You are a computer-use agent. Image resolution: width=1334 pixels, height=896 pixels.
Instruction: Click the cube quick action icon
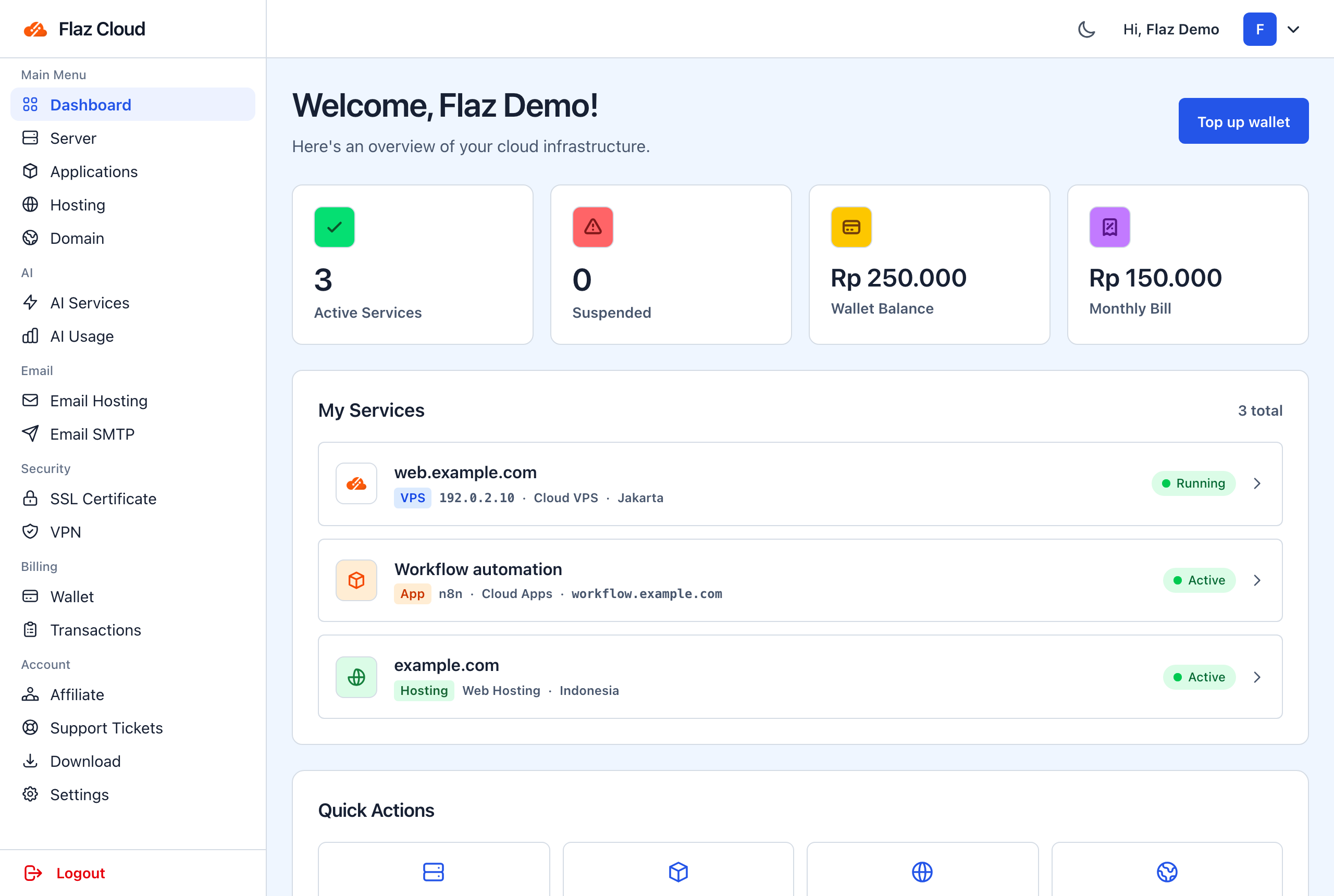pos(678,872)
